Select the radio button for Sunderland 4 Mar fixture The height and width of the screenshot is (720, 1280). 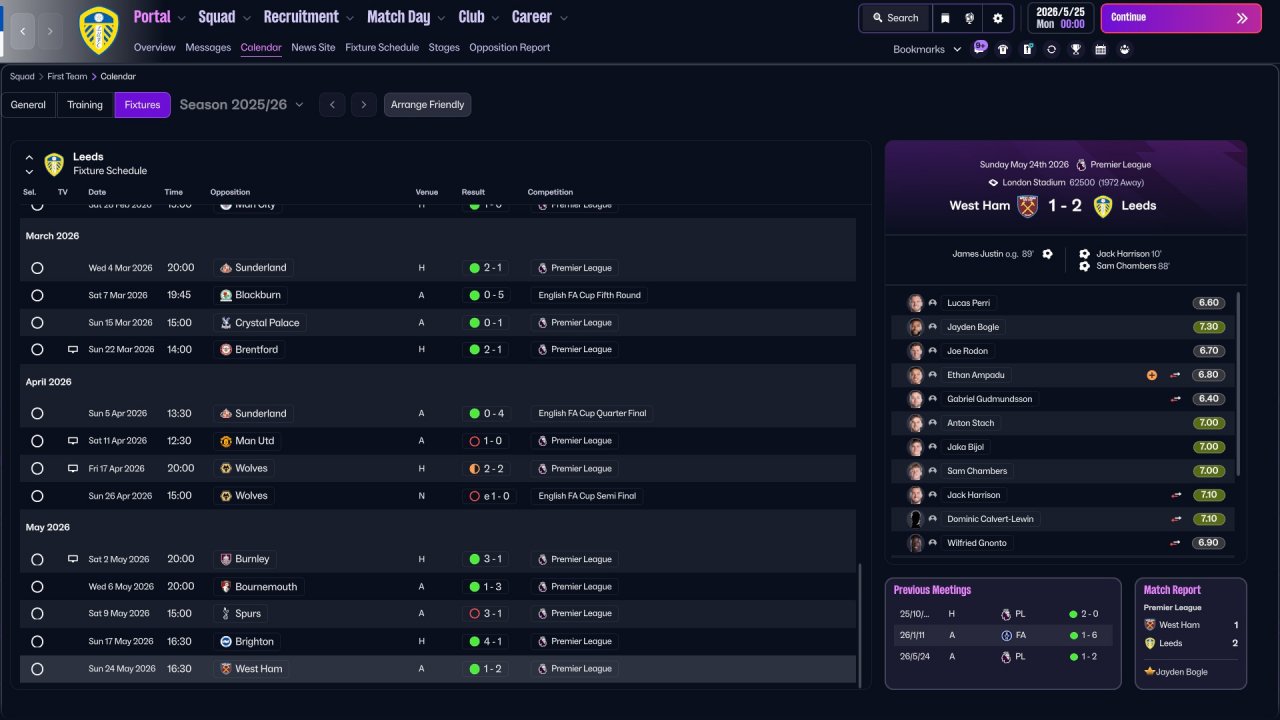(37, 268)
